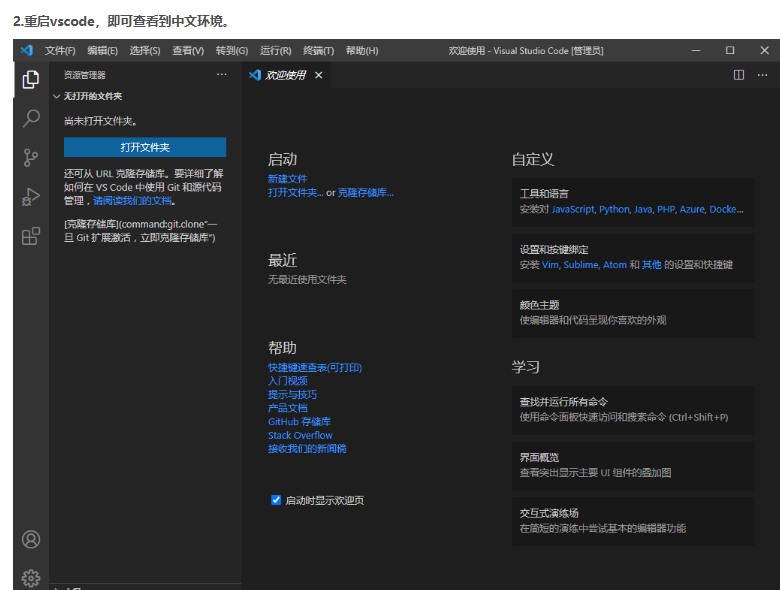
Task: Select the 欢迎使用 editor tab
Action: (x=286, y=75)
